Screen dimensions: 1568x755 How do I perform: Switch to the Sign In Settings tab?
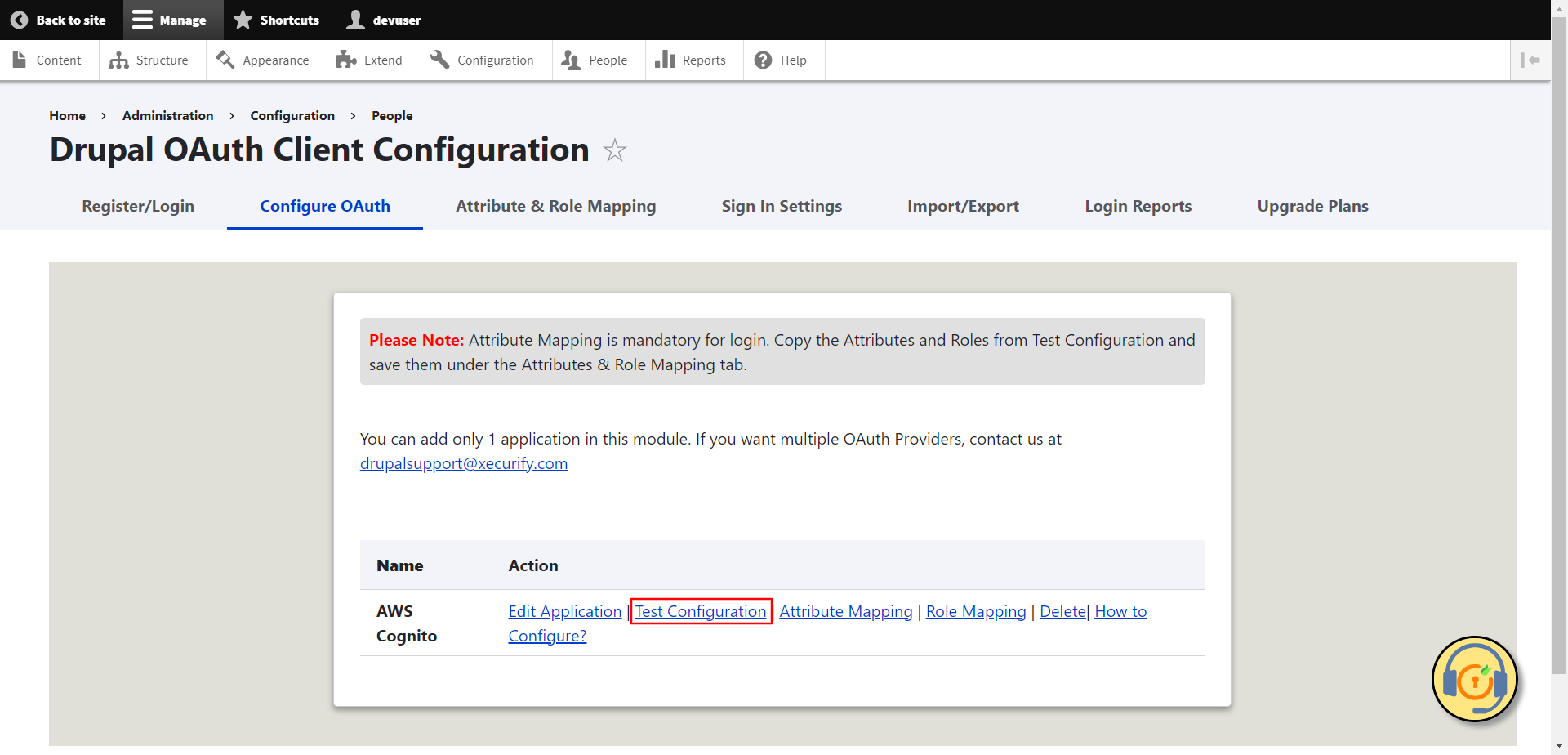click(x=782, y=206)
